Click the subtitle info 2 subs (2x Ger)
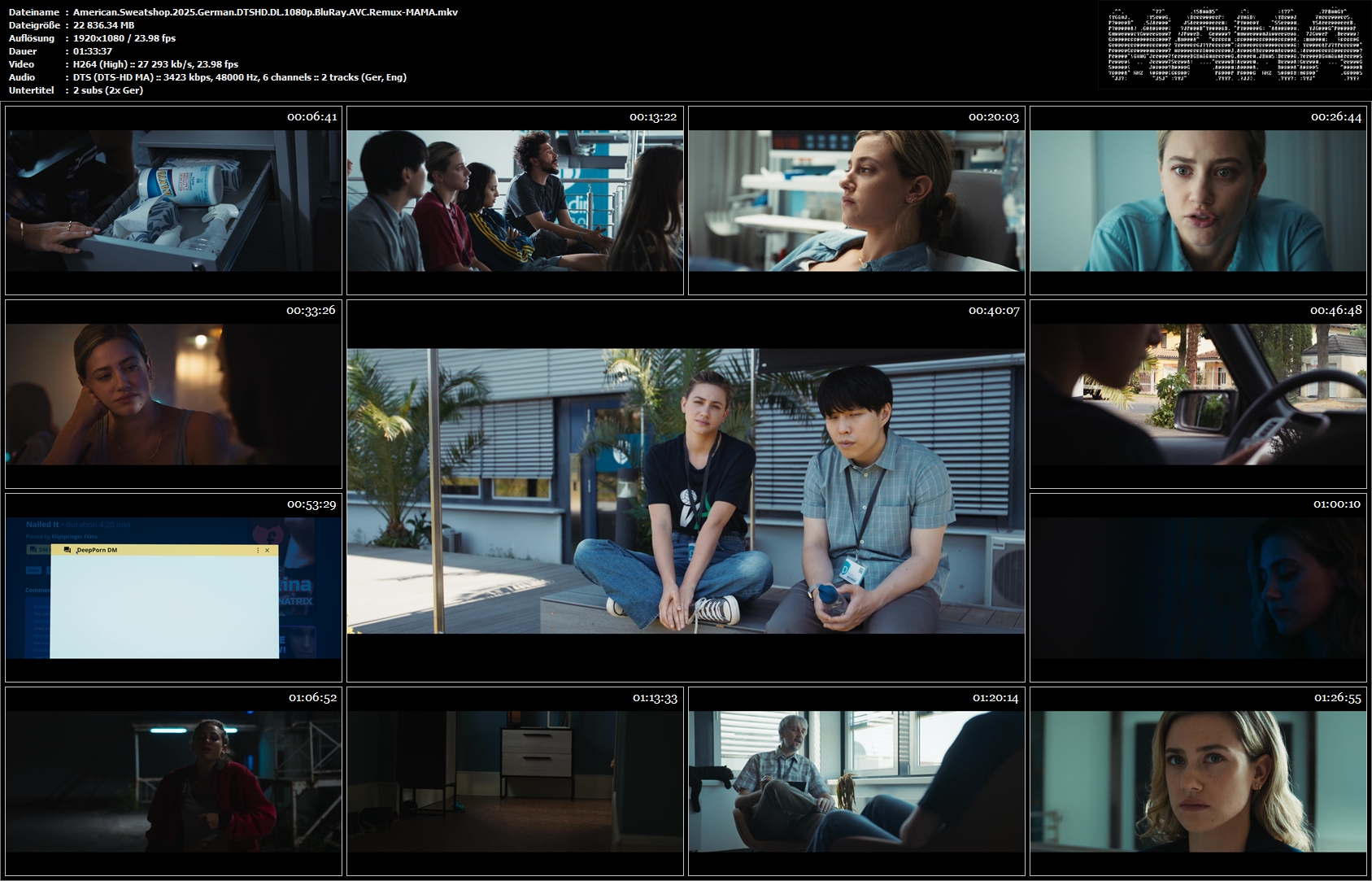Image resolution: width=1372 pixels, height=881 pixels. (108, 90)
